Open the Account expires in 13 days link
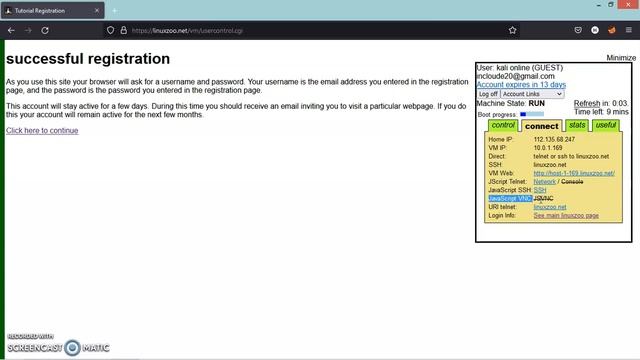The height and width of the screenshot is (360, 640). click(521, 84)
